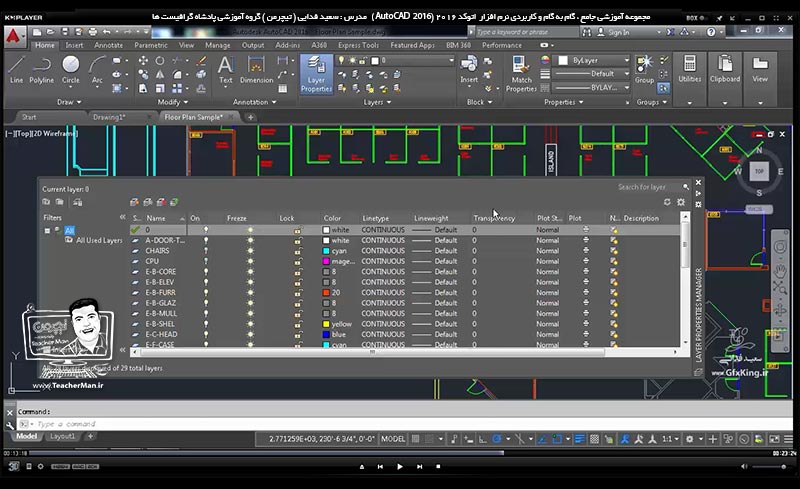Expand the Annotation panel dropdown
Viewport: 800px width, 489px height.
click(x=254, y=102)
